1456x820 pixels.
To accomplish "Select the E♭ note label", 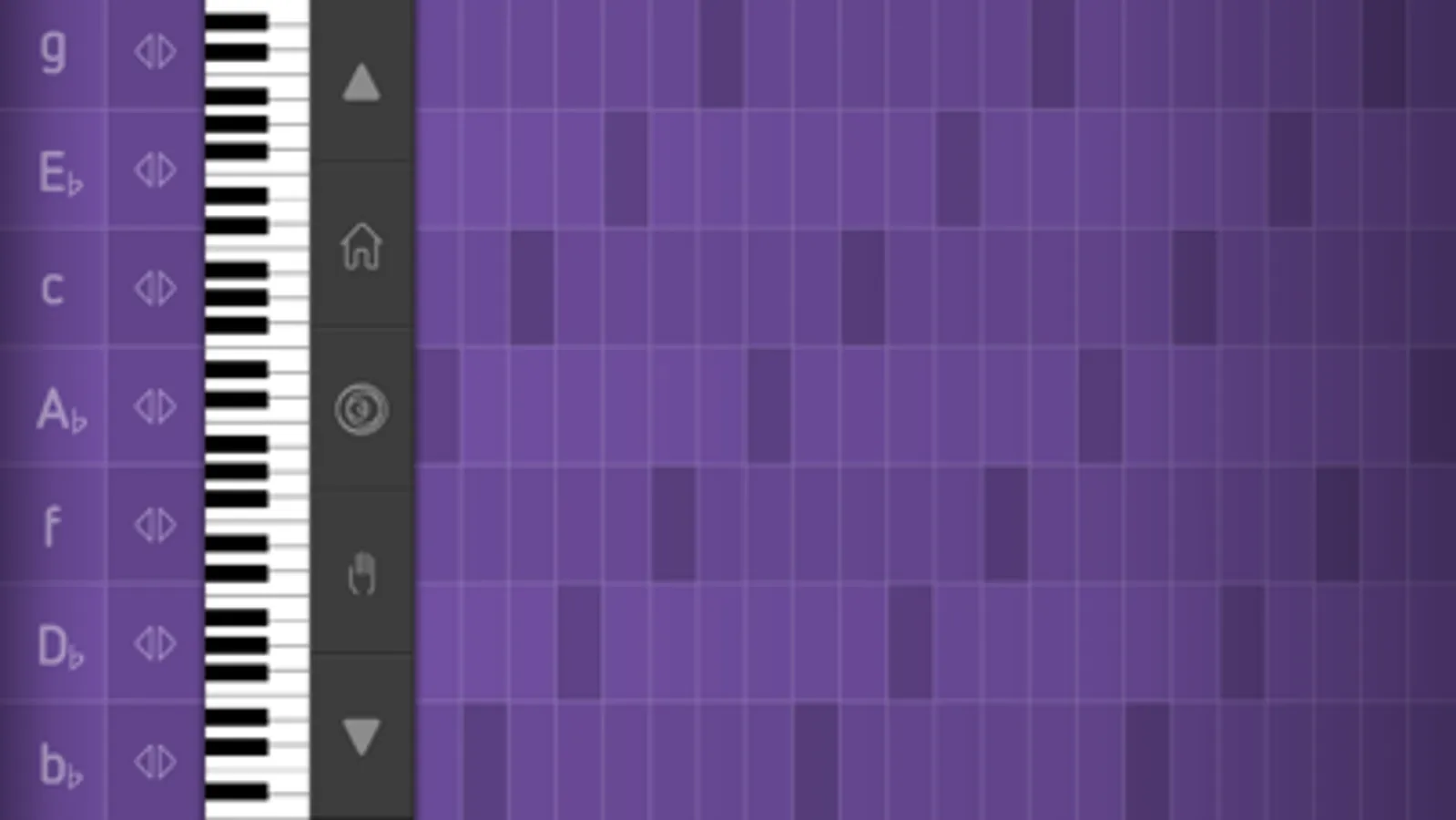I will pos(58,171).
